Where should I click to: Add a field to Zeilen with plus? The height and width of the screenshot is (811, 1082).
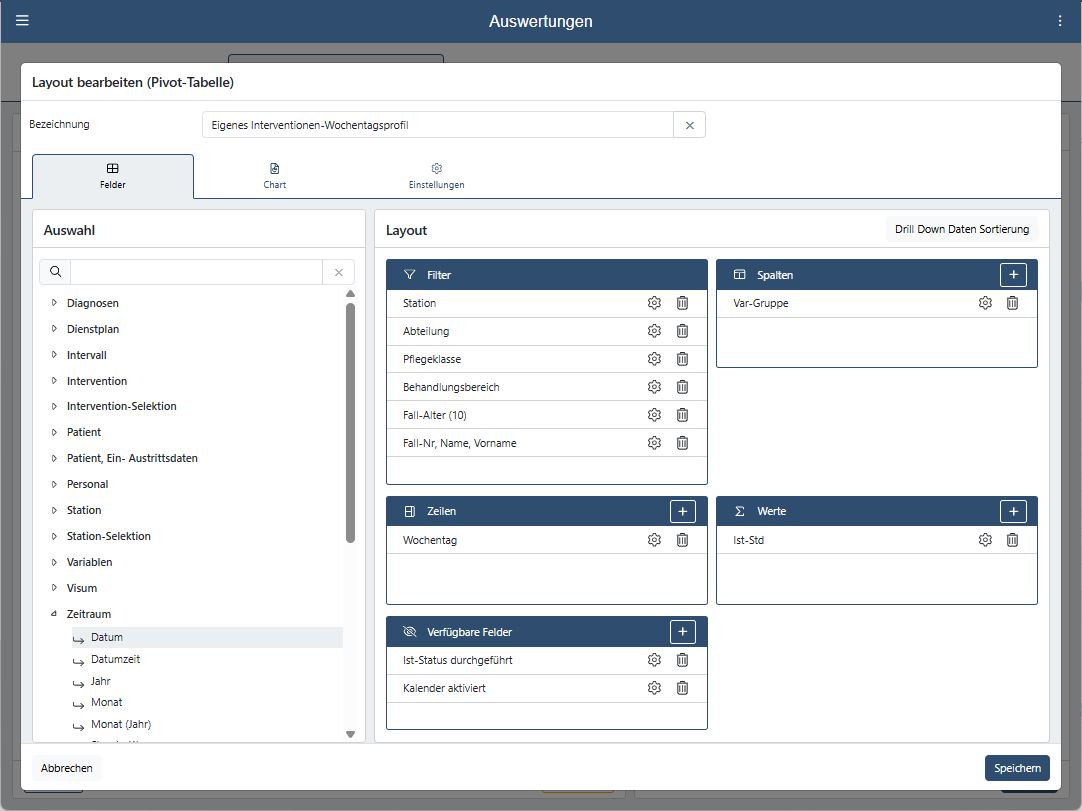click(x=682, y=511)
